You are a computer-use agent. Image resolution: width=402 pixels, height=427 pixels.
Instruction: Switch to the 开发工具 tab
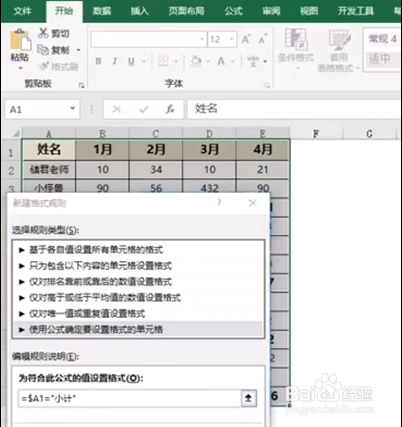tap(355, 11)
